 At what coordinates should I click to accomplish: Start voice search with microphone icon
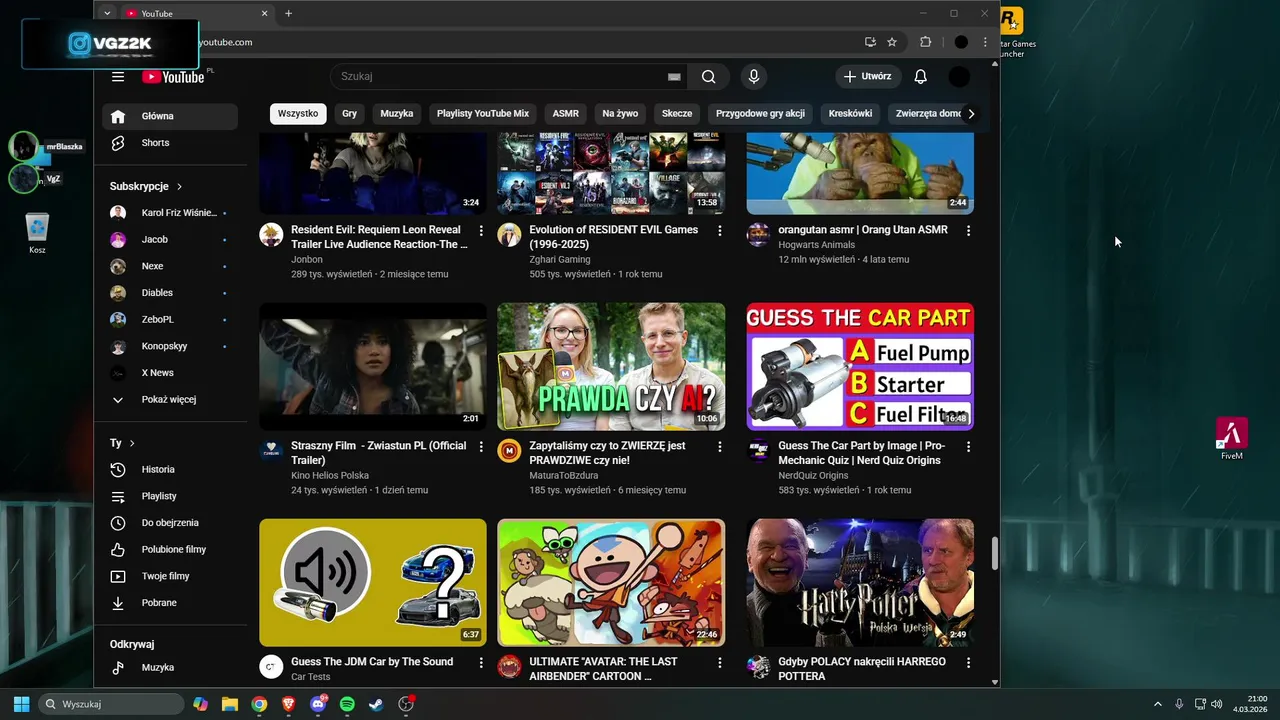pos(754,77)
